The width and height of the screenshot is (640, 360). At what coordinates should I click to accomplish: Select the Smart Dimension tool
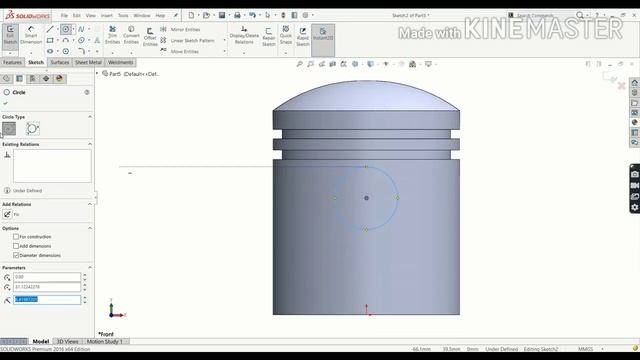tap(31, 36)
